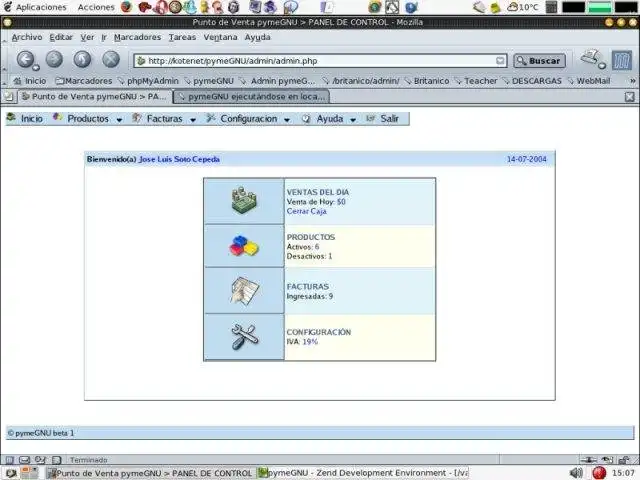The image size is (640, 480).
Task: Click the weather applet showing 10°C
Action: point(523,7)
